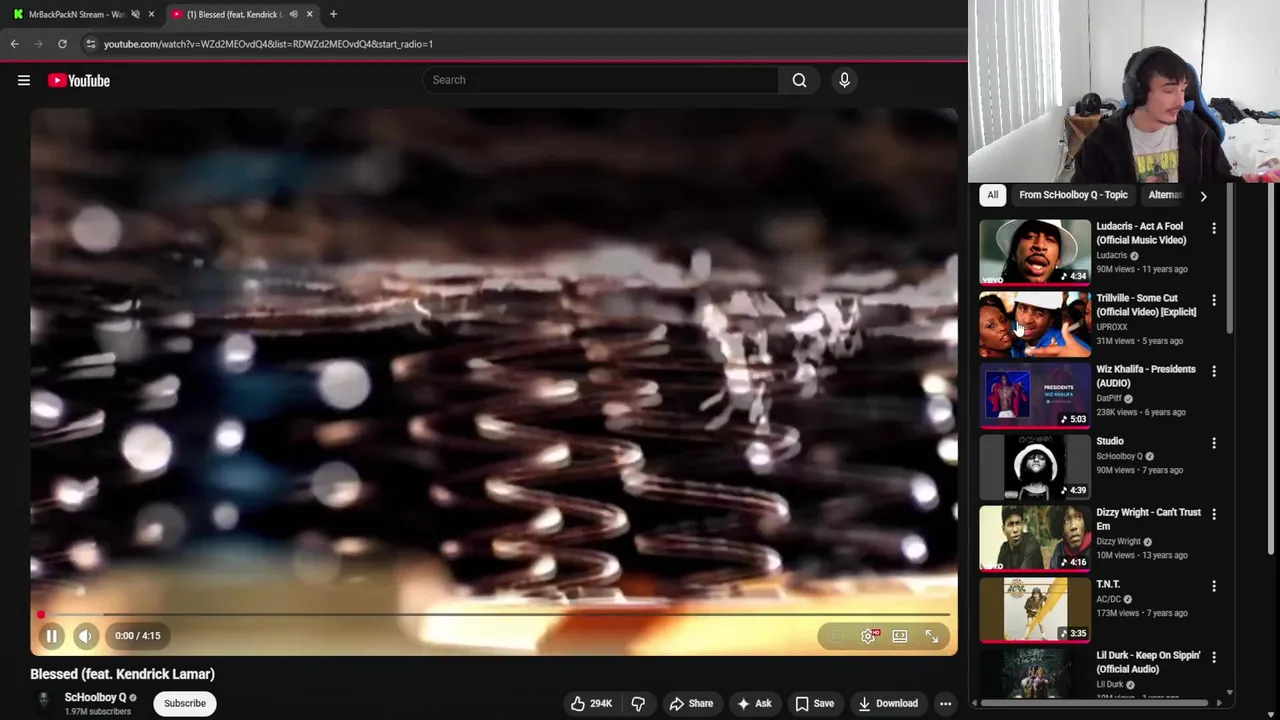Open options menu for Ludacris video

tap(1214, 229)
